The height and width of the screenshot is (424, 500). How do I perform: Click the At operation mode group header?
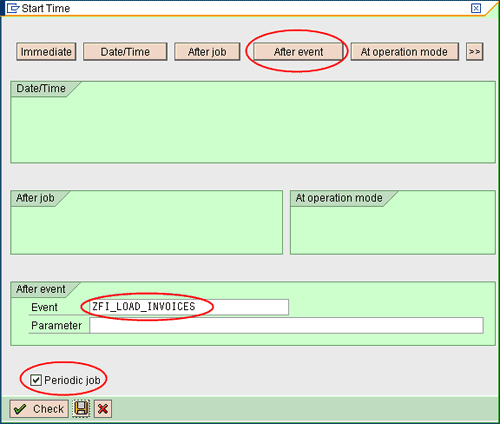339,198
